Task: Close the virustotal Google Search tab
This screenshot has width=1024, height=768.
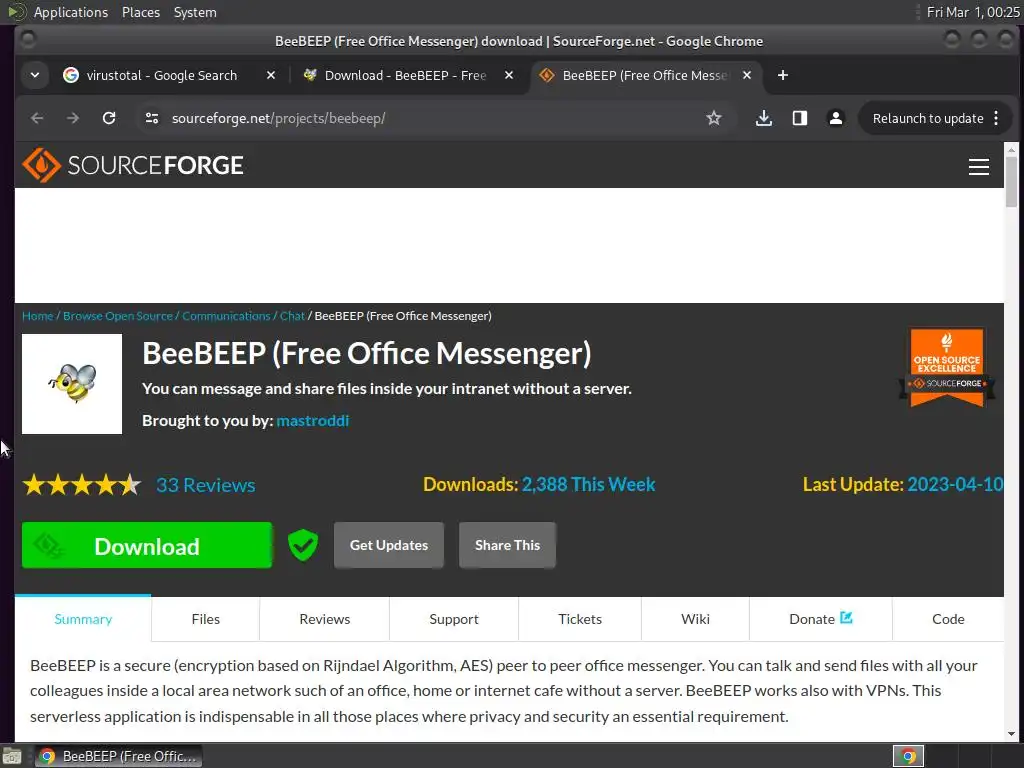Action: point(271,75)
